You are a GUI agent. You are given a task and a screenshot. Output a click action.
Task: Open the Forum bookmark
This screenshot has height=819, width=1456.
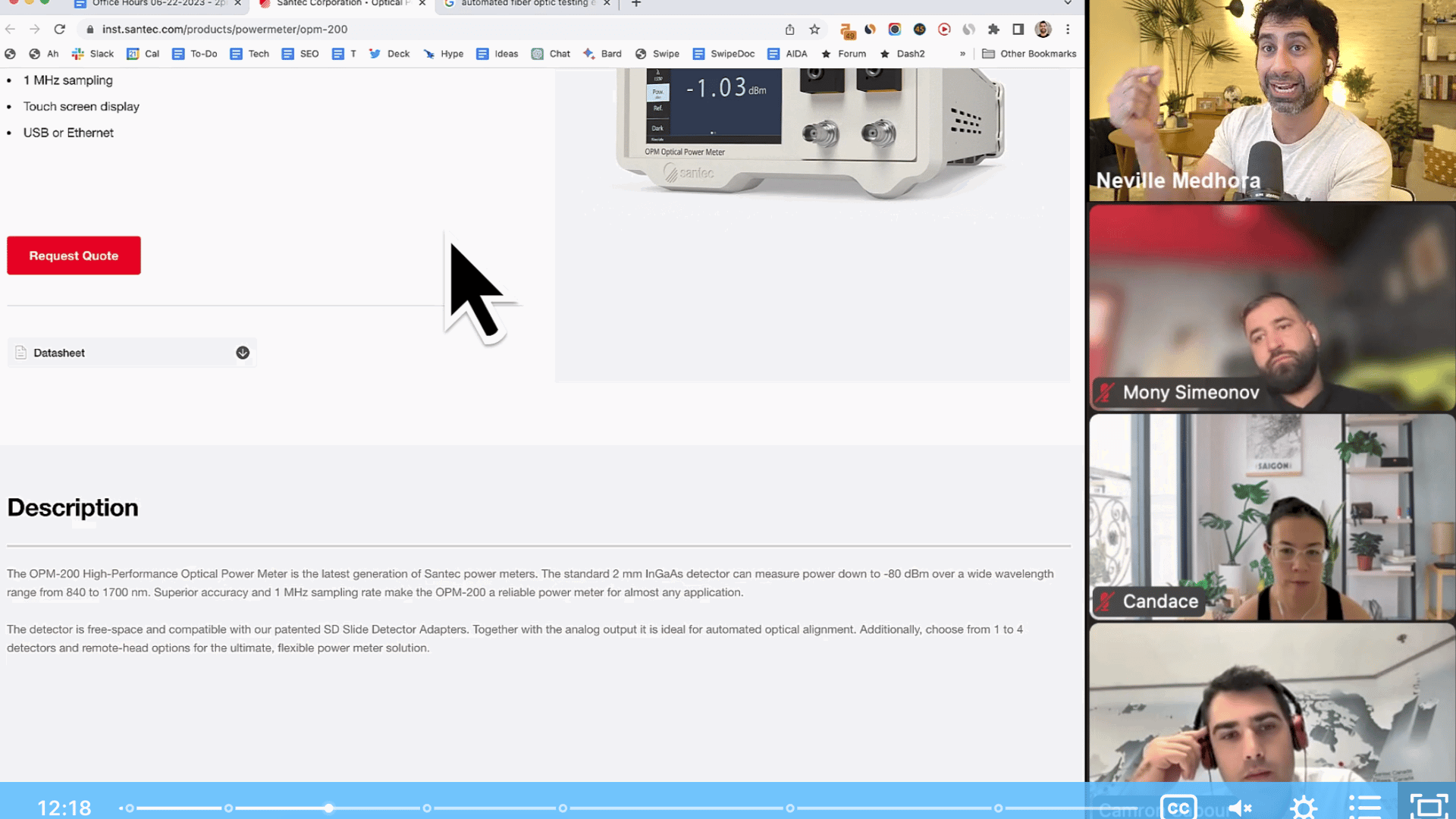pyautogui.click(x=843, y=54)
